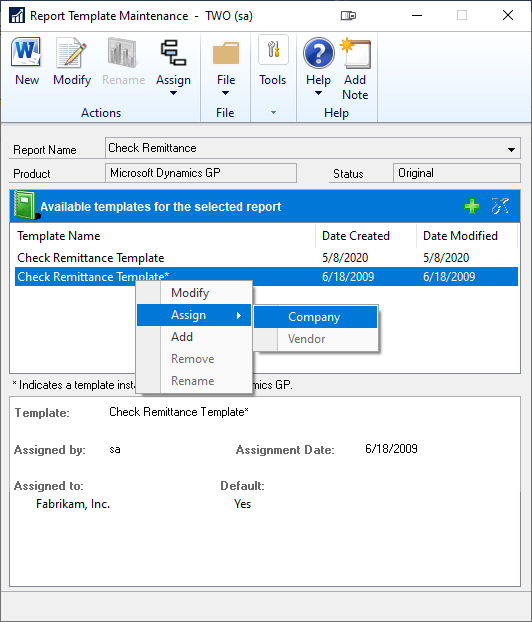
Task: Click the Template value in details panel
Action: [179, 412]
